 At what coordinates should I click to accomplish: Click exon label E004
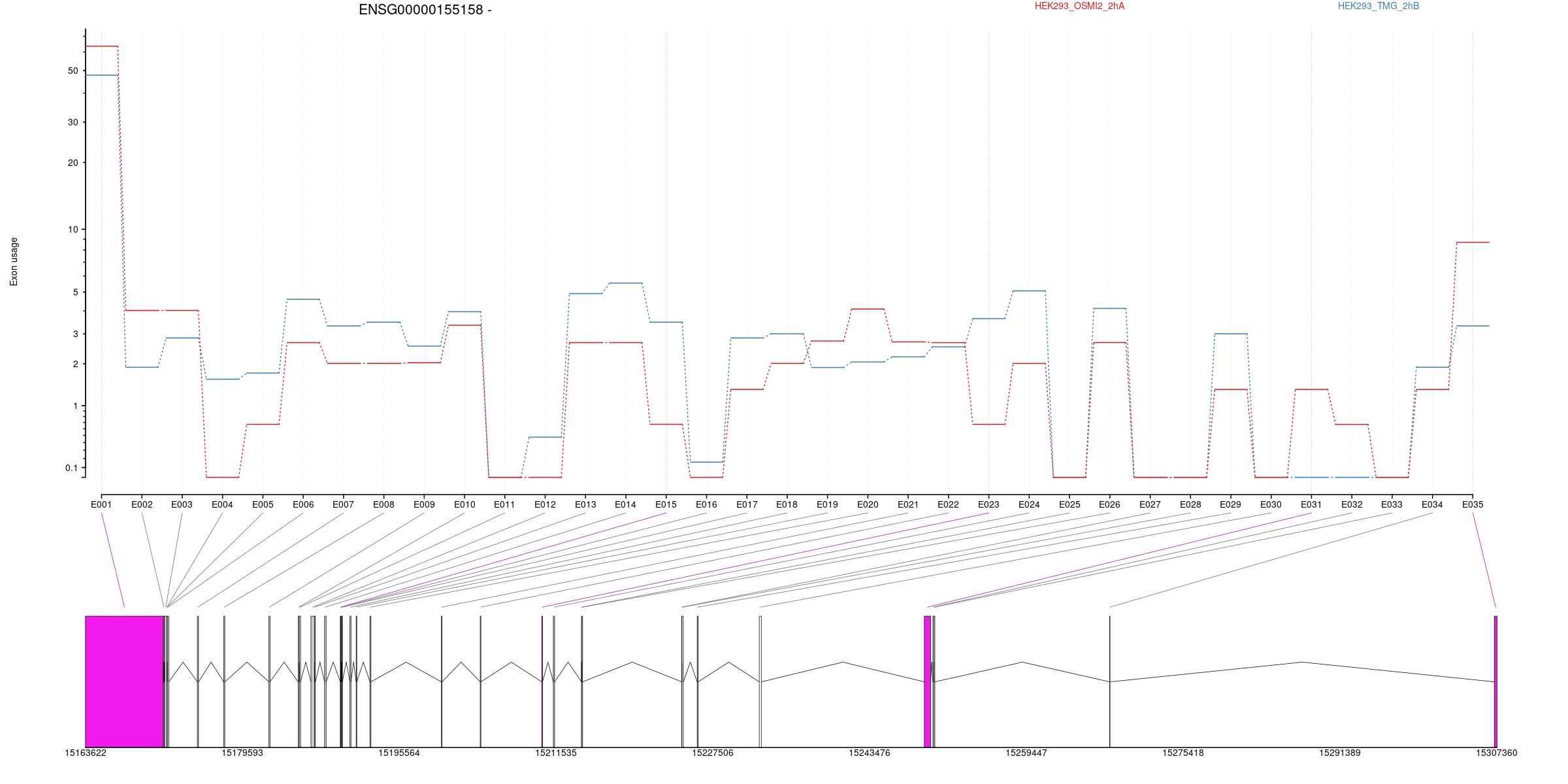222,504
